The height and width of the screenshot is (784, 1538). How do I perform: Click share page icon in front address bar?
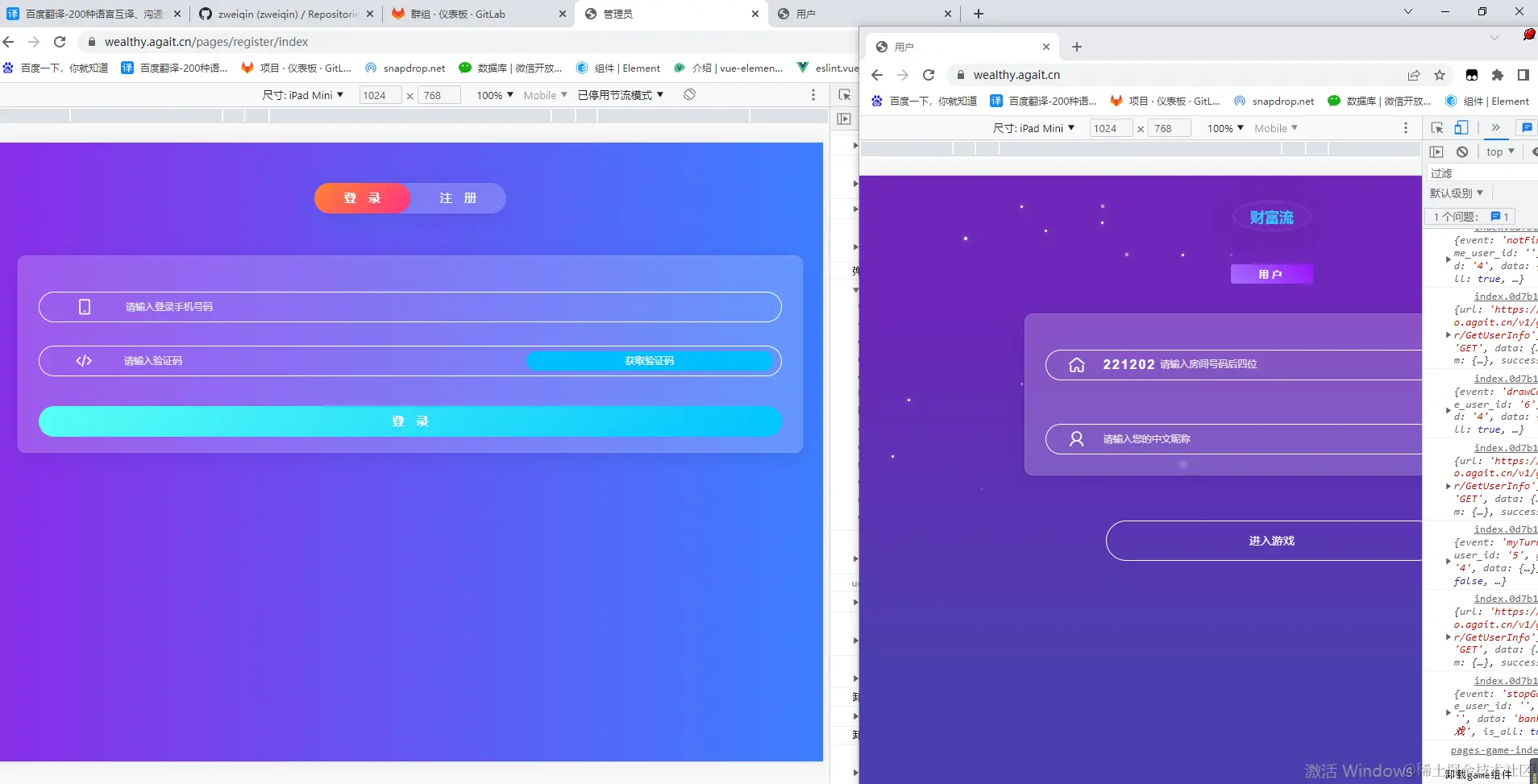[x=1414, y=75]
